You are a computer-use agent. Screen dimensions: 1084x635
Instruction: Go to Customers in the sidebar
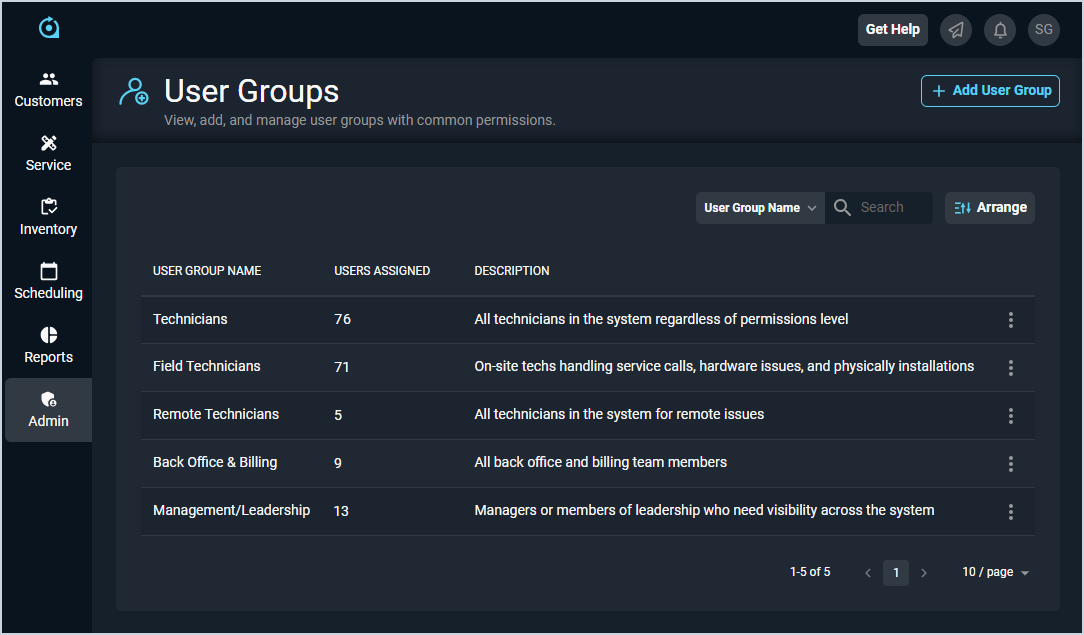[48, 90]
